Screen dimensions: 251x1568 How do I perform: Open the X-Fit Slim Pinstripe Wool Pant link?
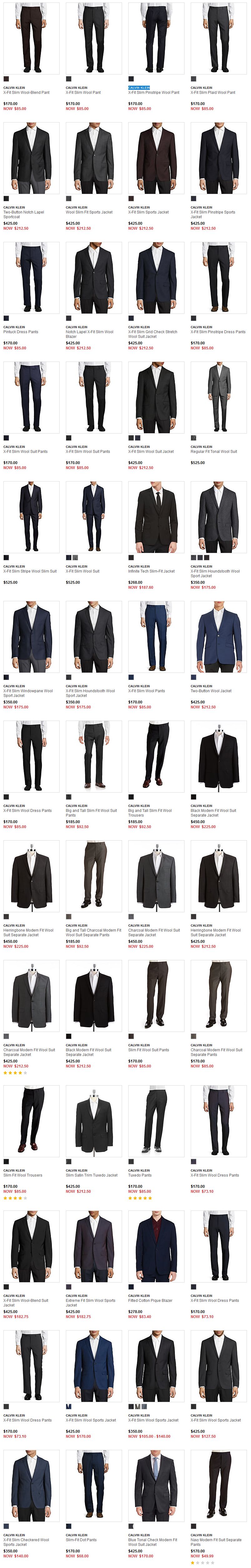[154, 93]
